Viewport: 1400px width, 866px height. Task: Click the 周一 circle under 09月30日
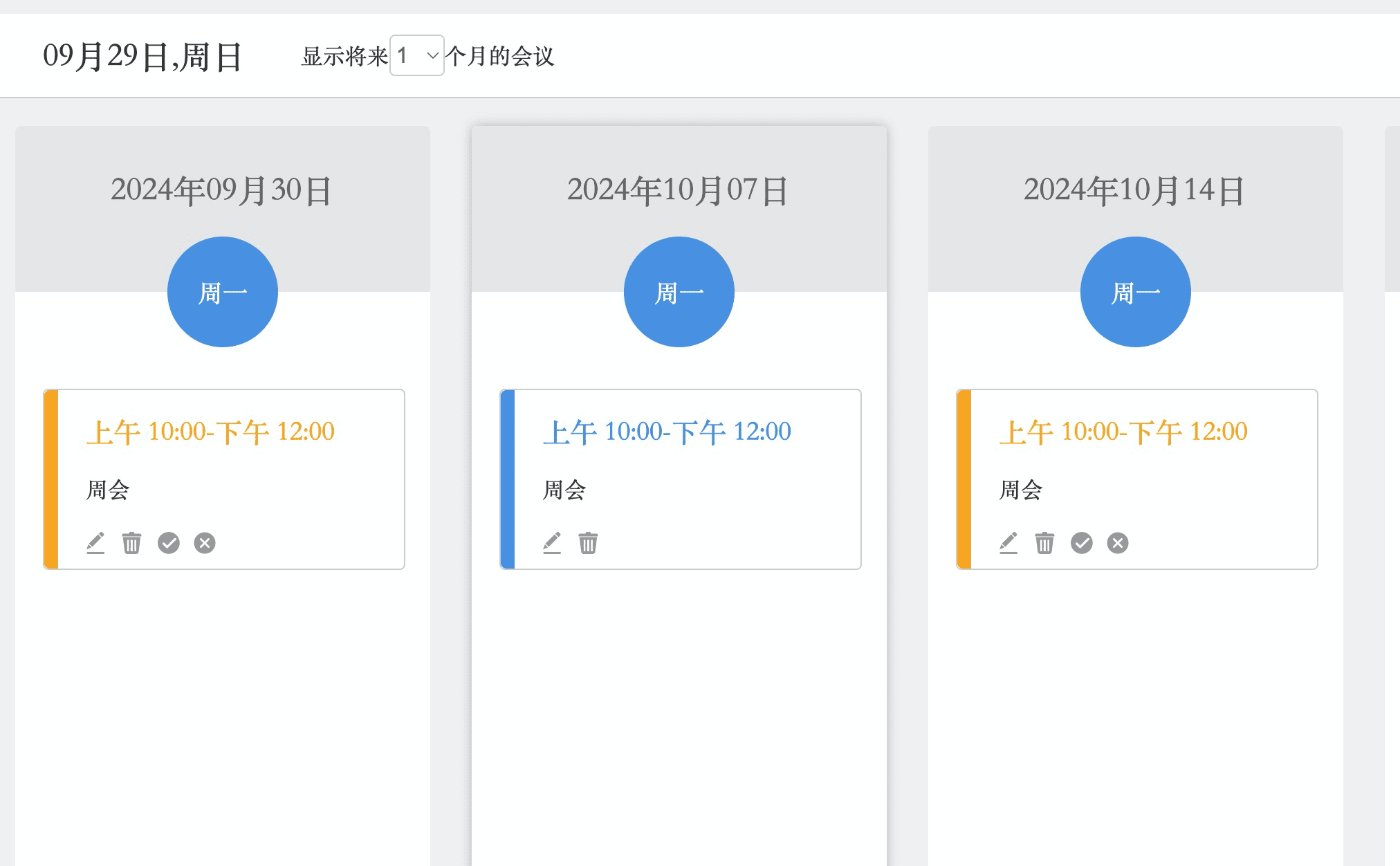click(223, 292)
